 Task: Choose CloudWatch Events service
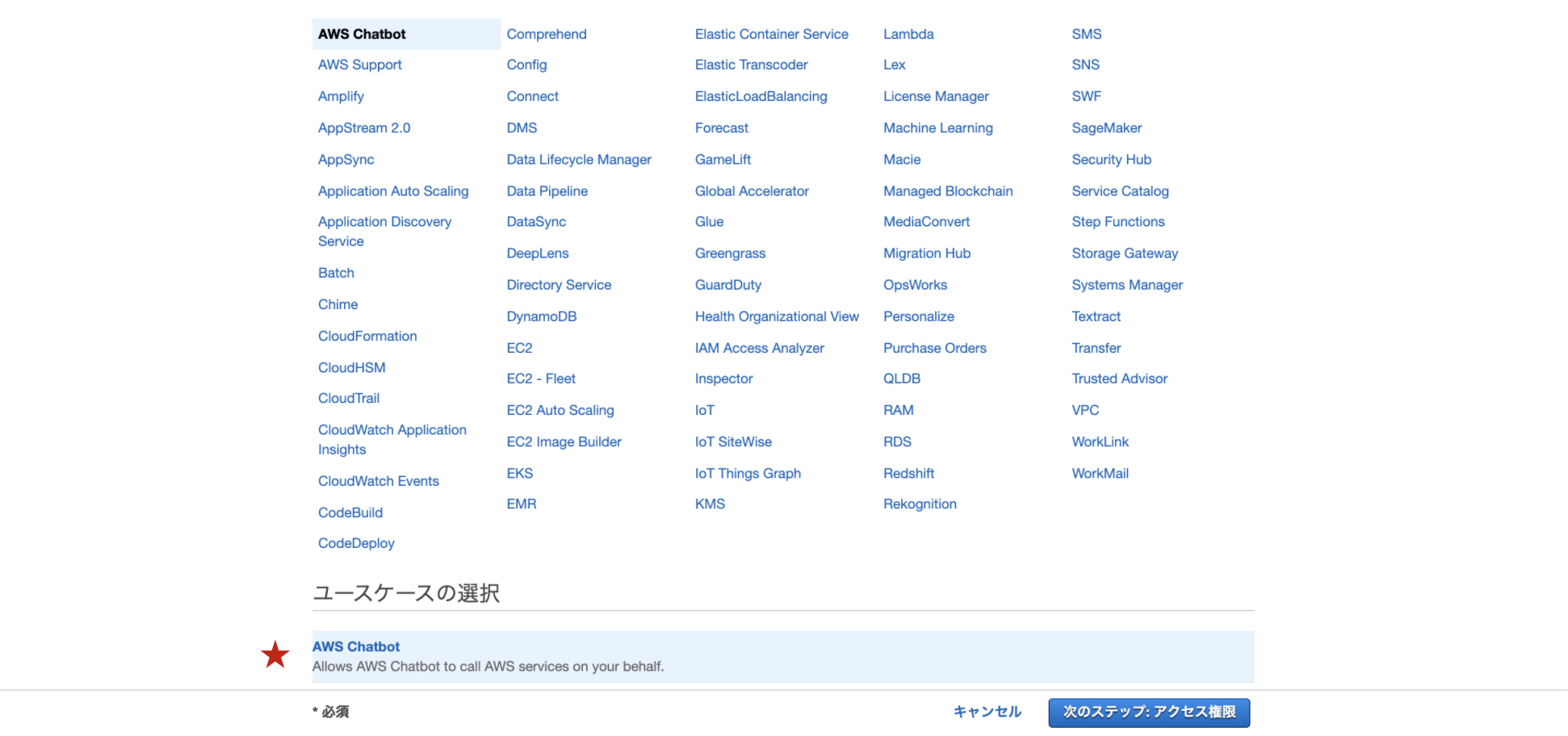pyautogui.click(x=379, y=481)
